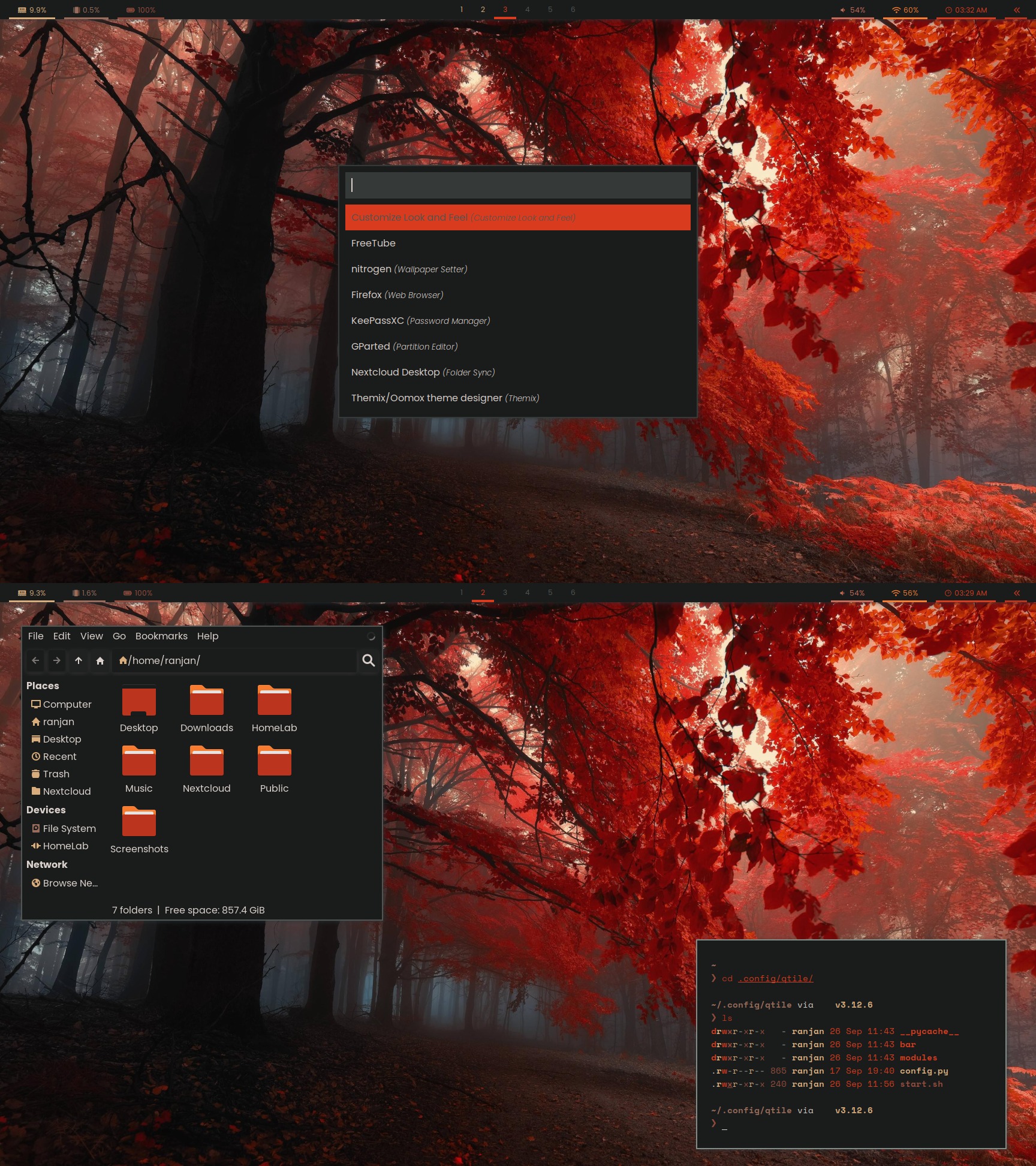Click the back arrow in file manager

point(35,660)
